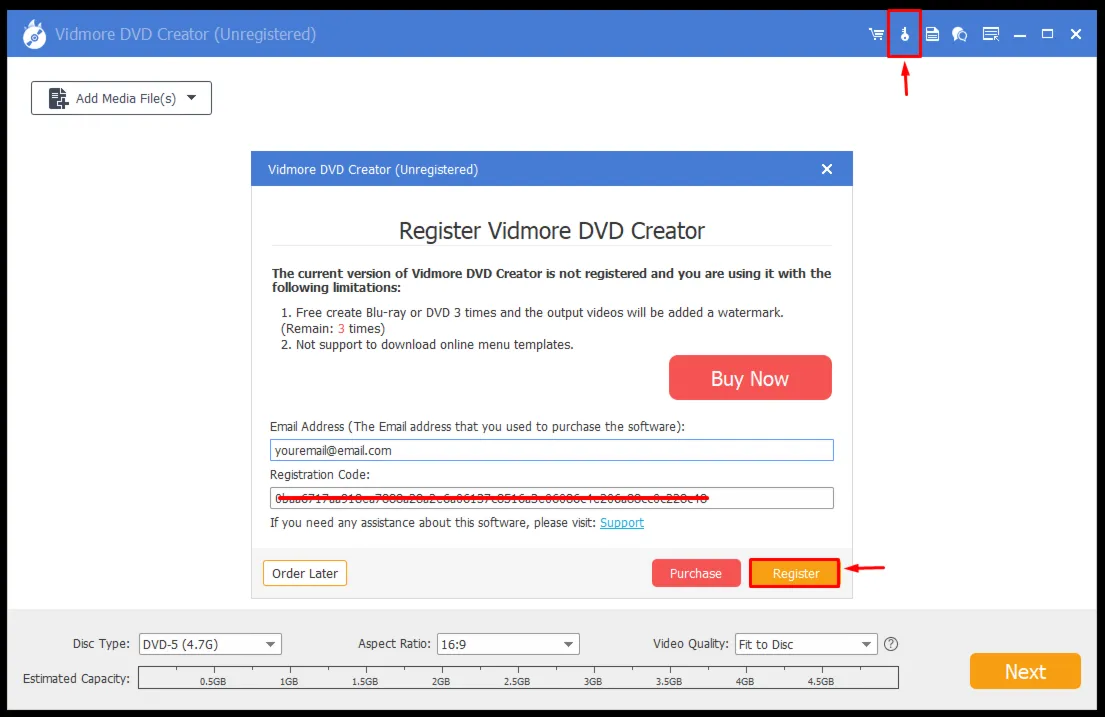
Task: Click the red remaining times number 3
Action: (x=341, y=329)
